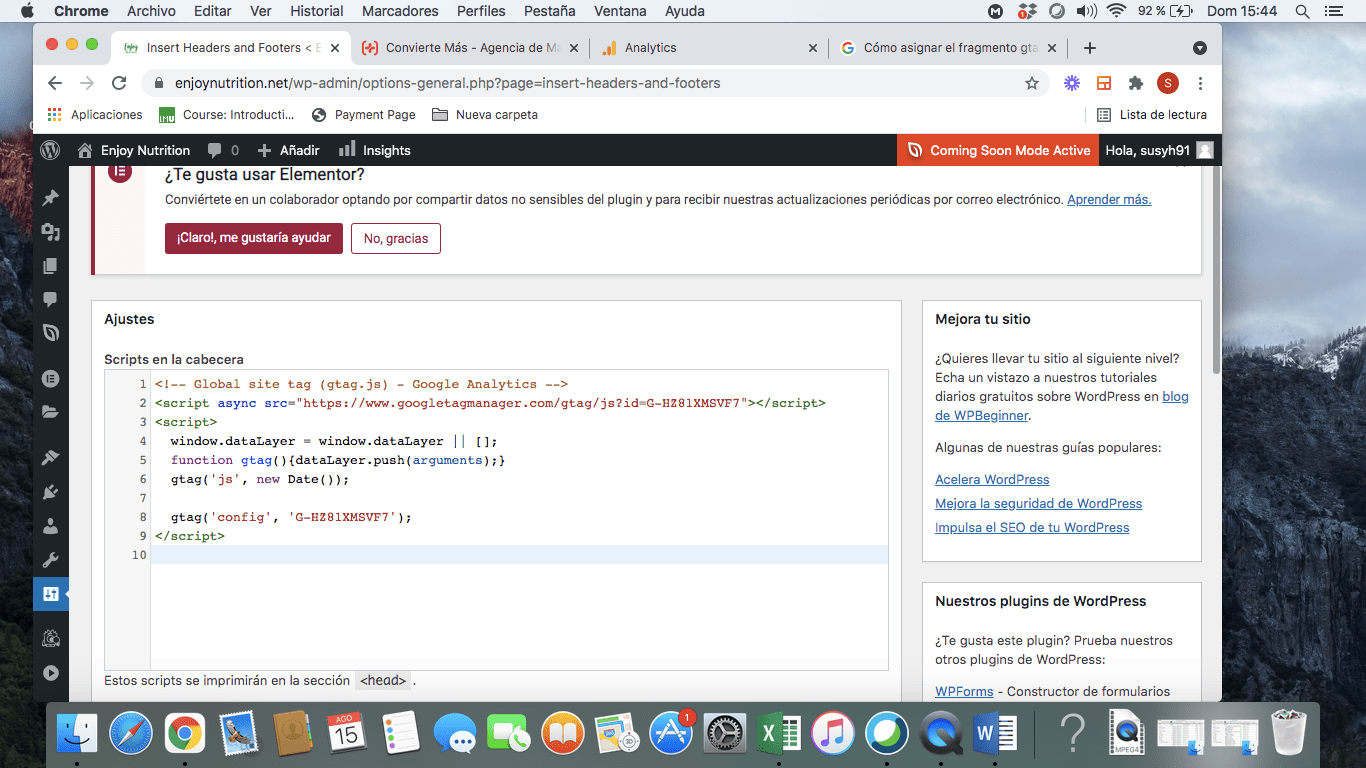Image resolution: width=1366 pixels, height=768 pixels.
Task: Click orange layout extension icon
Action: point(1104,83)
